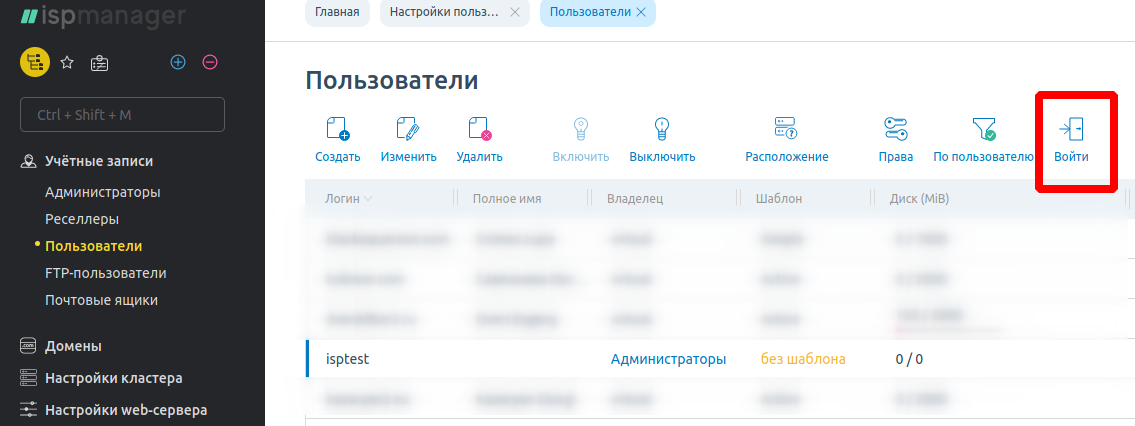
Task: Collapse all menu with red minus icon
Action: pyautogui.click(x=210, y=62)
